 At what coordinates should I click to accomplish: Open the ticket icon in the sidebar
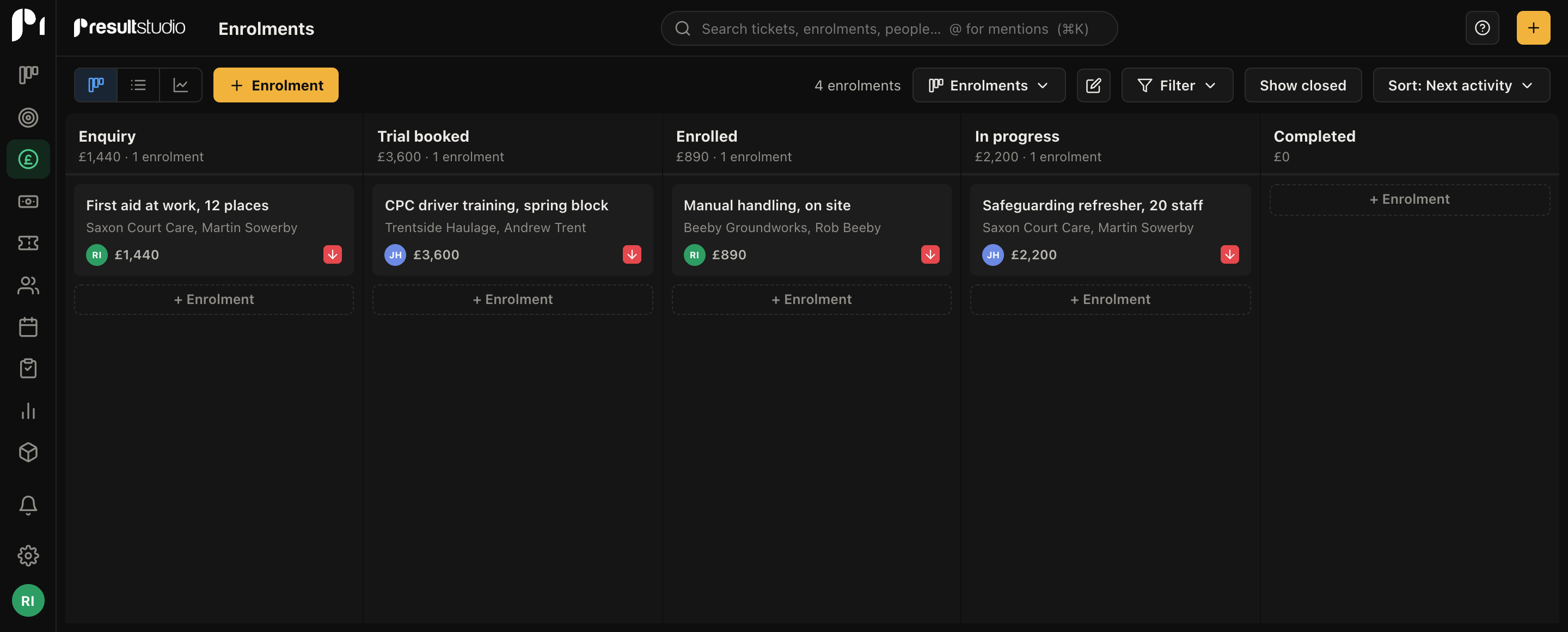28,243
